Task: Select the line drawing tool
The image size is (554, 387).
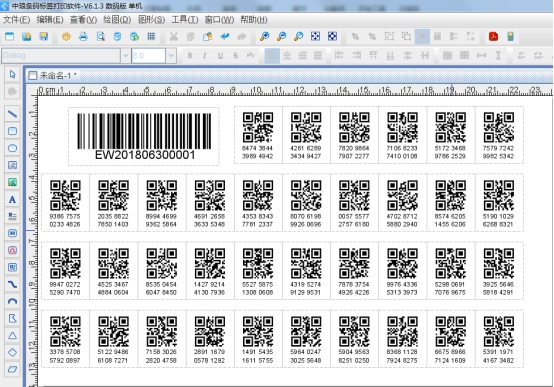Action: click(12, 114)
